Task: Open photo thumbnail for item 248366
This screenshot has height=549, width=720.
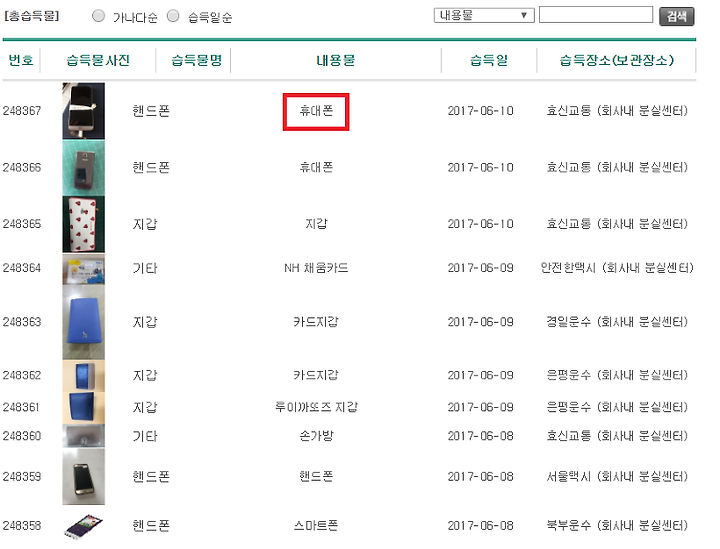Action: pos(84,168)
